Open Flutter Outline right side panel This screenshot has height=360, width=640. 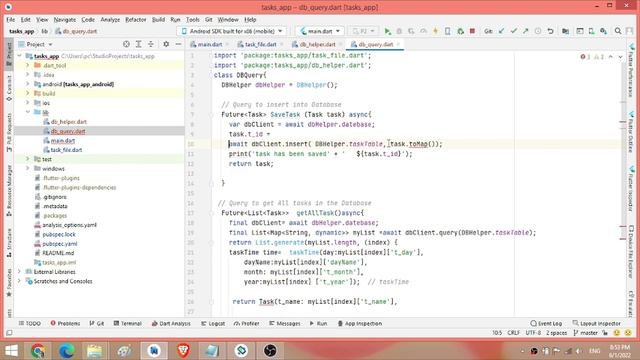pos(631,132)
